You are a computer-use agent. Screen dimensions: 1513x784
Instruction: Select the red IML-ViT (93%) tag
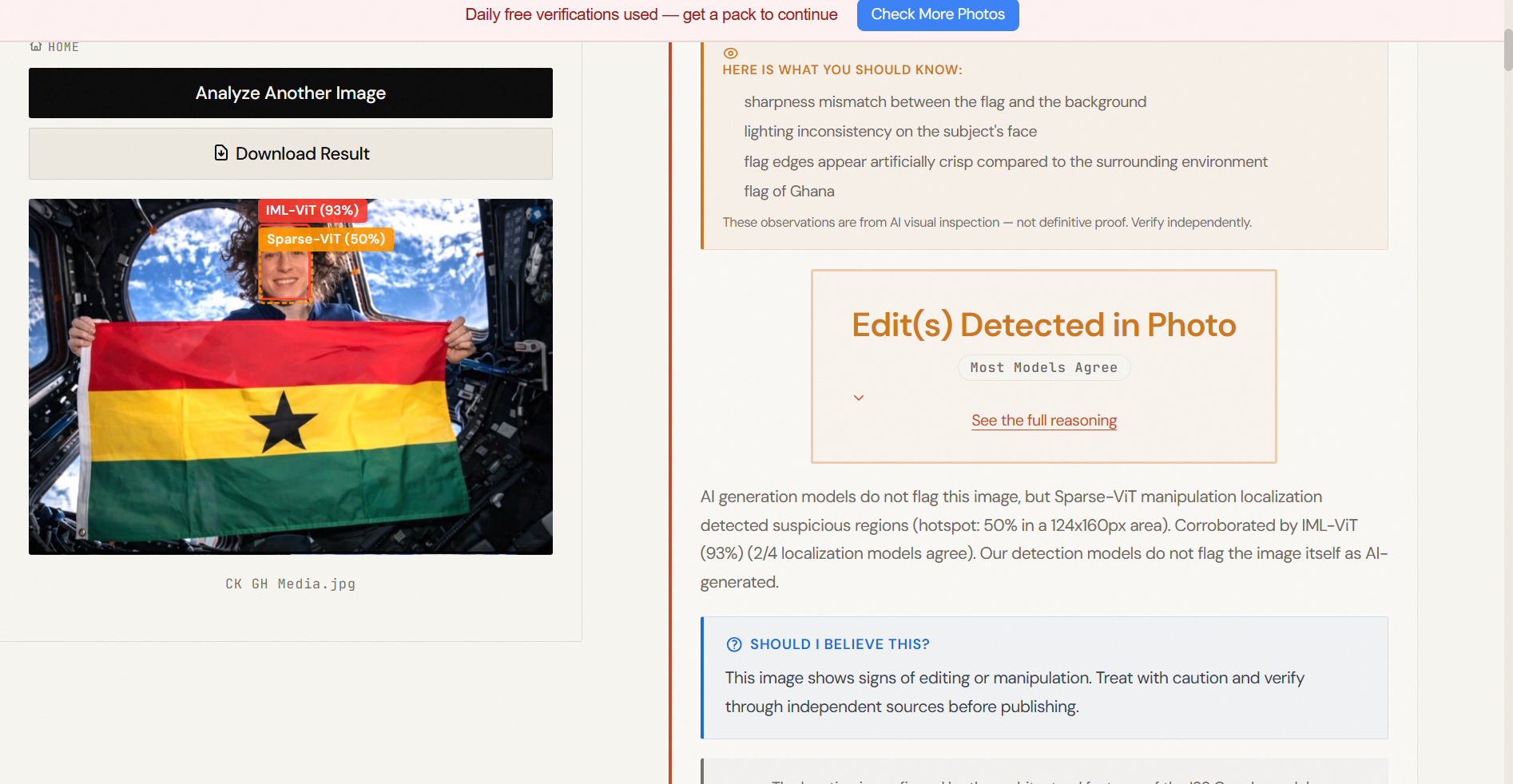312,211
